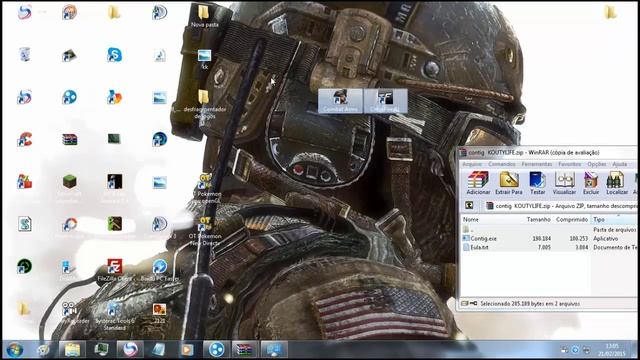Sort archive list by Nome column
640x360 pixels.
click(x=470, y=220)
